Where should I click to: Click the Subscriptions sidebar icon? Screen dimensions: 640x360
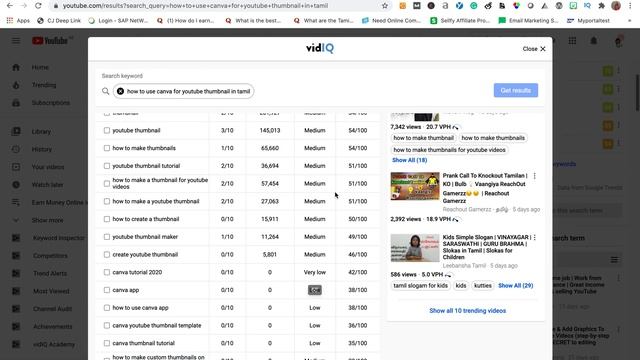(16, 103)
